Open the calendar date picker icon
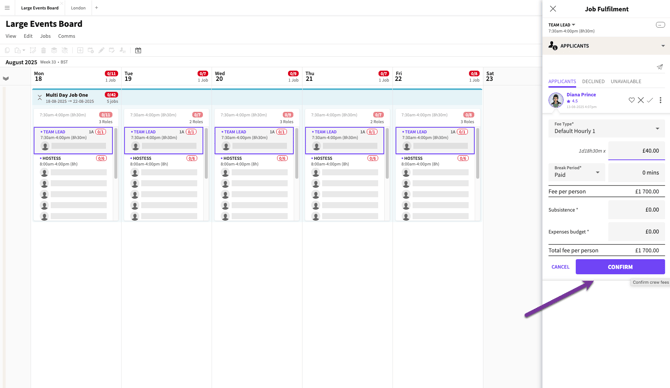Viewport: 670px width, 388px height. [x=138, y=50]
